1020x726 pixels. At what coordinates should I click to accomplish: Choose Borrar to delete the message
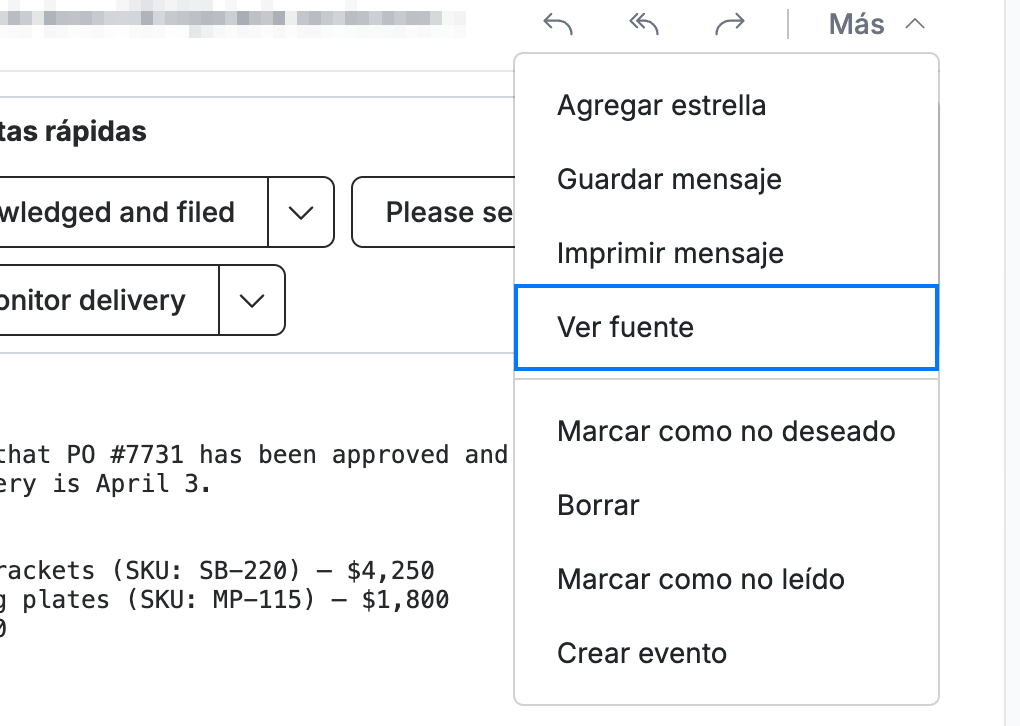pyautogui.click(x=726, y=505)
